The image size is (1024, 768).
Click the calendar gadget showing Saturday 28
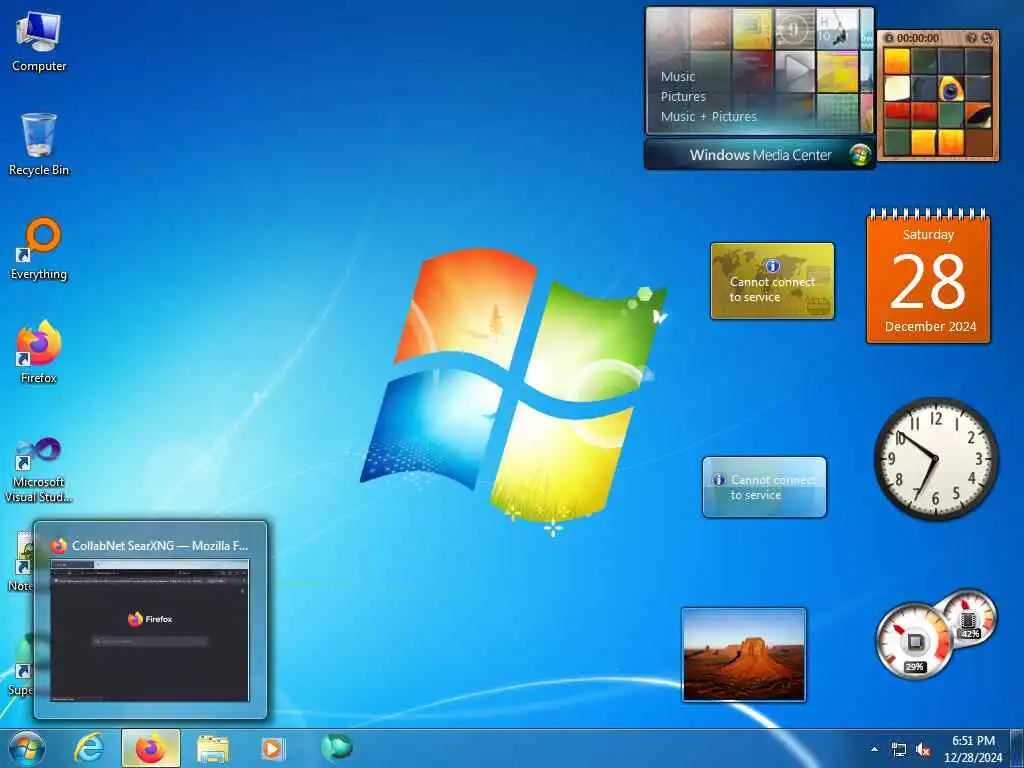click(928, 277)
